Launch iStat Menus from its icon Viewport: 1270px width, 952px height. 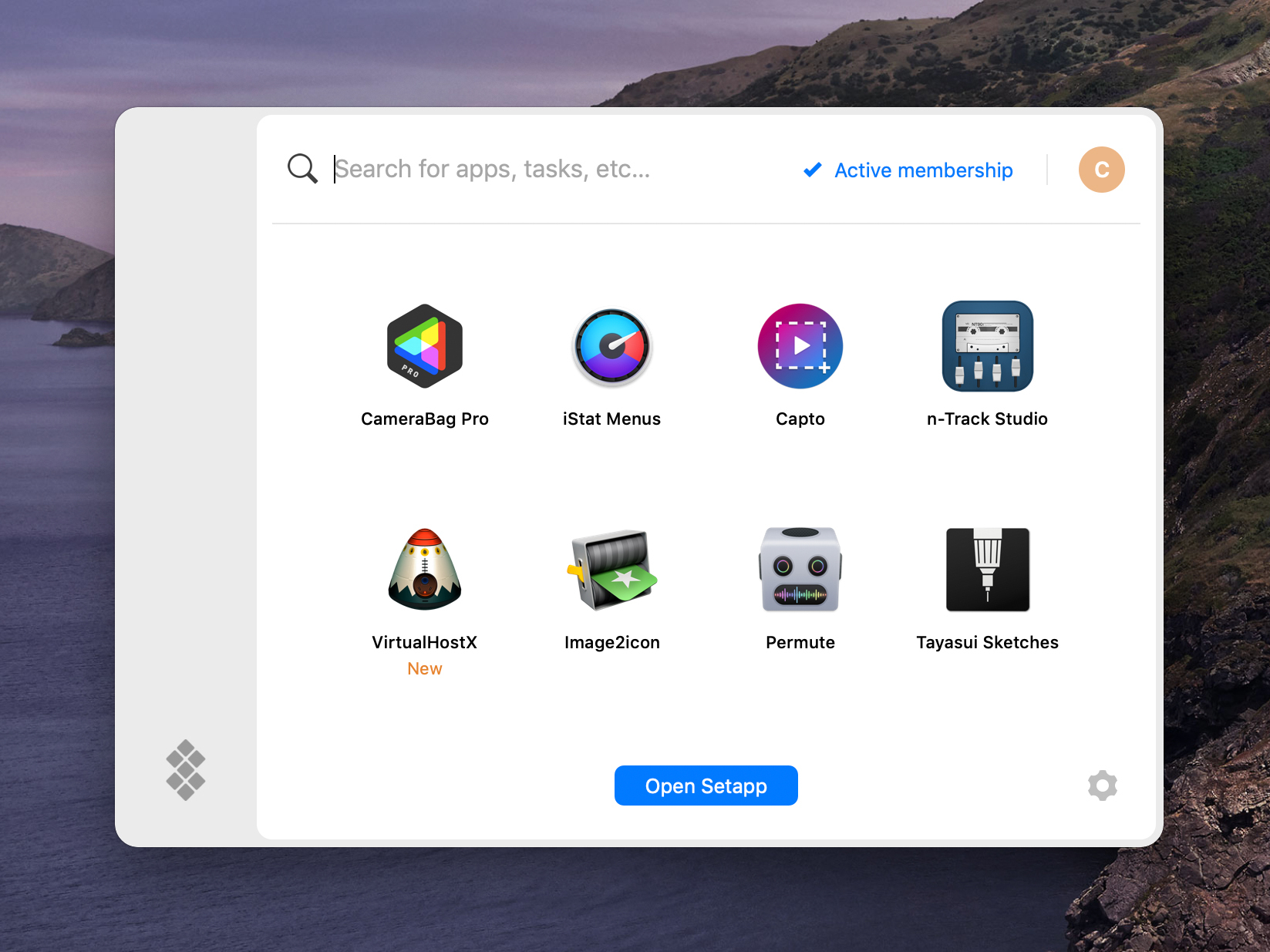[612, 347]
